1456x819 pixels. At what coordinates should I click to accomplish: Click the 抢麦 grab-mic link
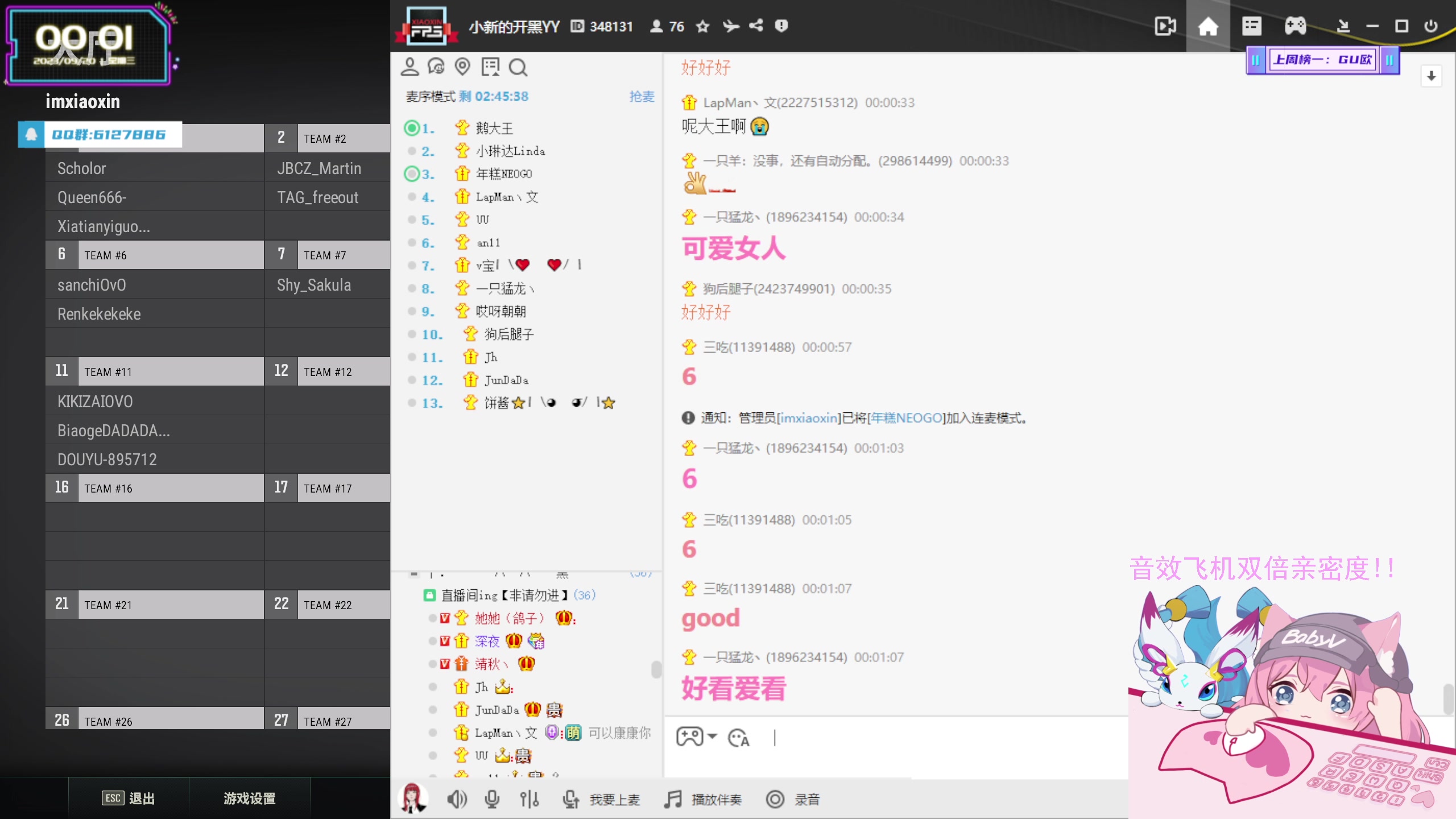click(642, 96)
